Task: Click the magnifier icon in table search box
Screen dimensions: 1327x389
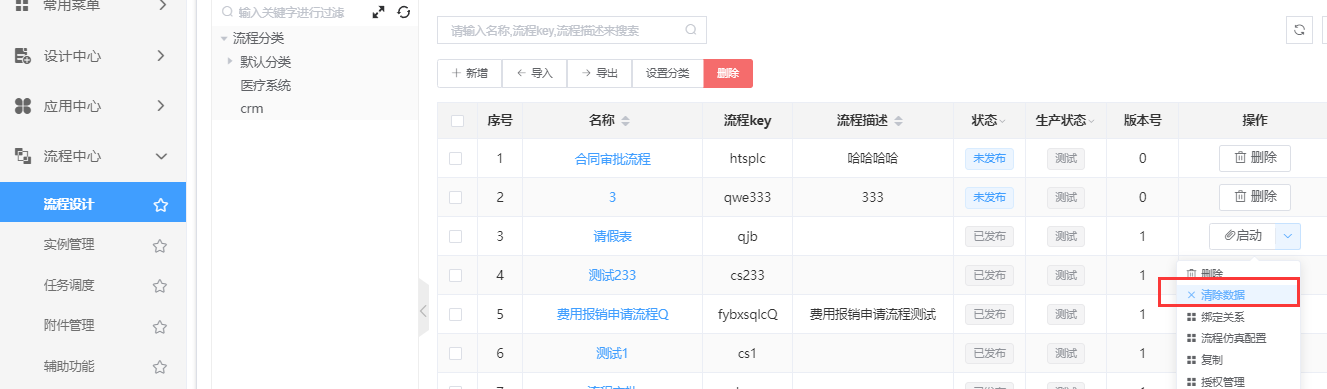Action: pos(690,30)
